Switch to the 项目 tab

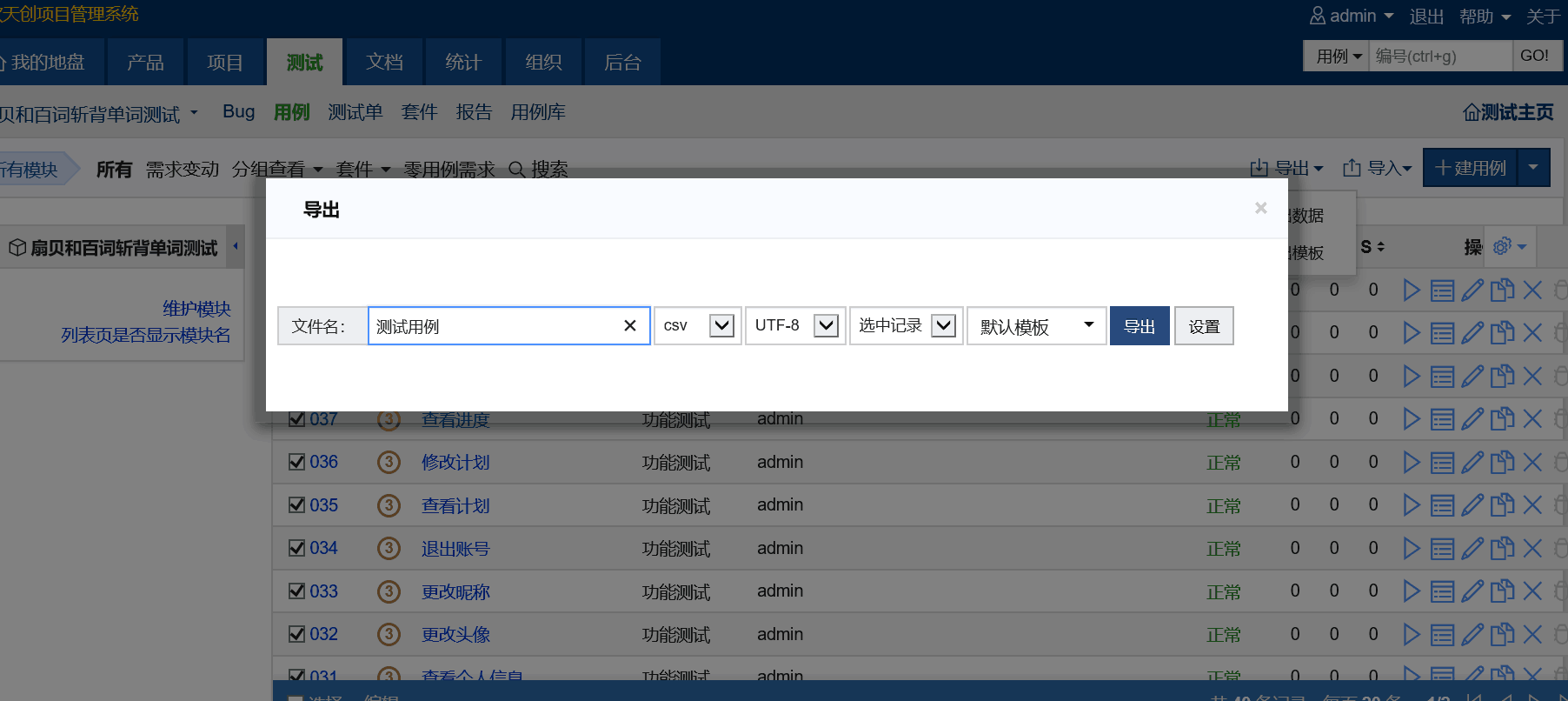pos(225,62)
